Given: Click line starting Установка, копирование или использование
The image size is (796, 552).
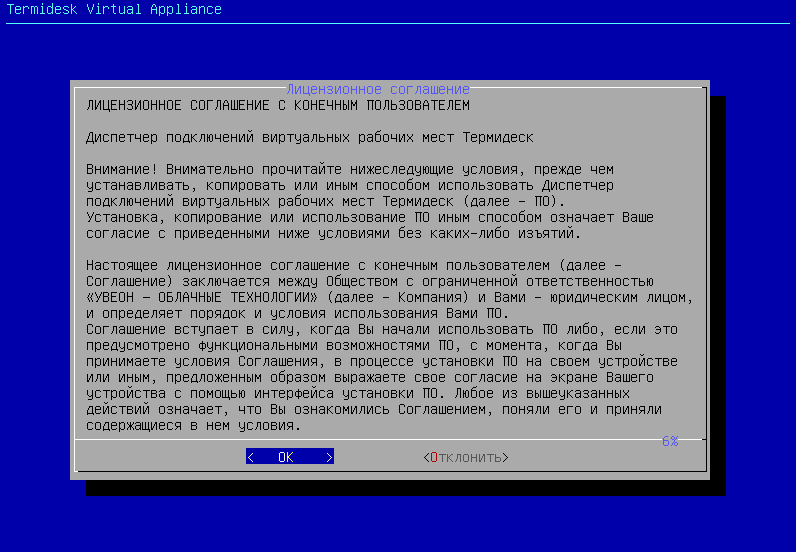Looking at the screenshot, I should coord(370,217).
